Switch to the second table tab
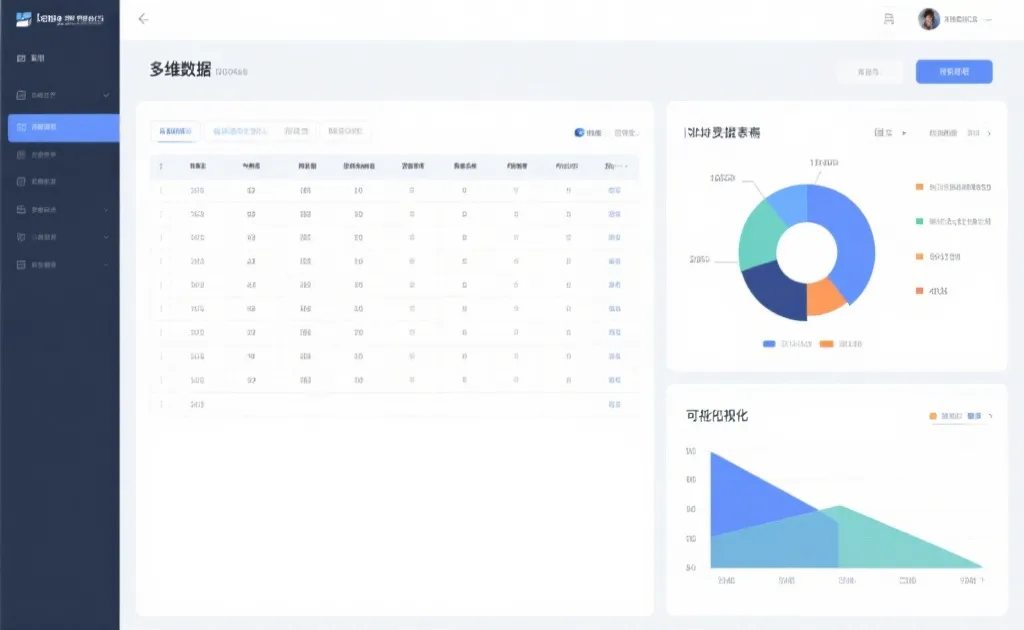Image resolution: width=1024 pixels, height=630 pixels. tap(243, 131)
